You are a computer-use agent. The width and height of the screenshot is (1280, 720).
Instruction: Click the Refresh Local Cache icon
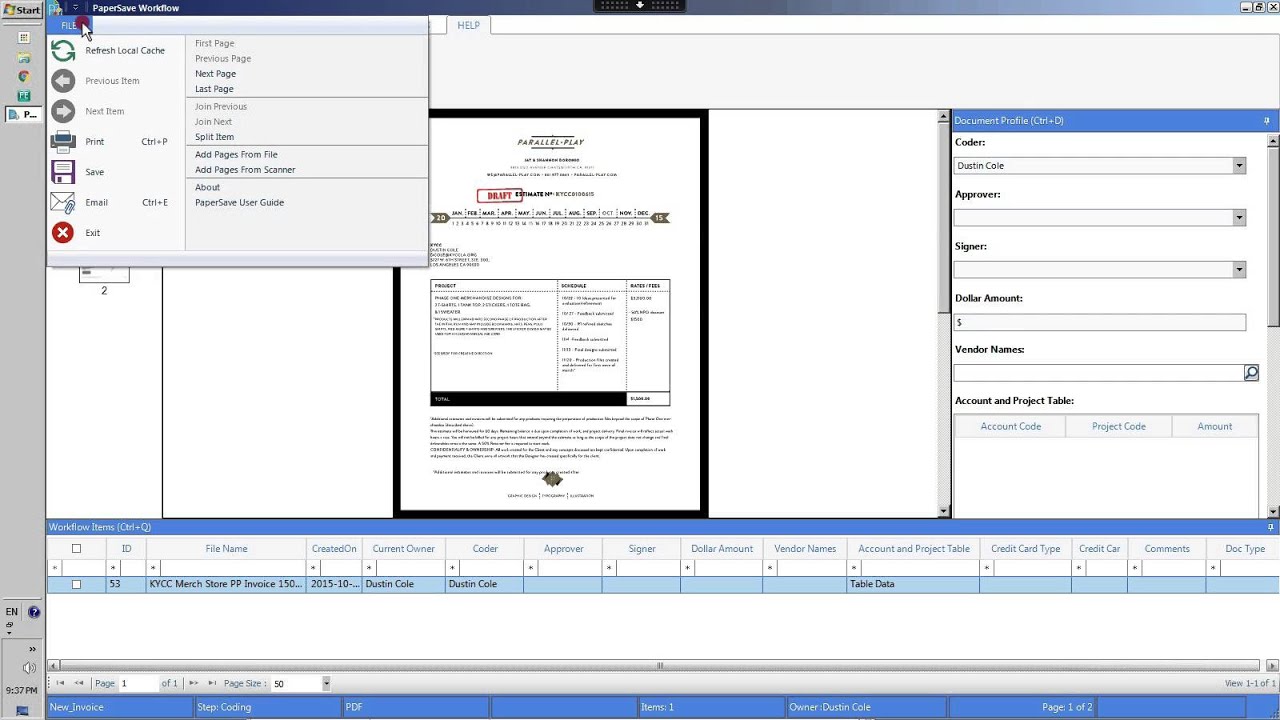point(63,50)
